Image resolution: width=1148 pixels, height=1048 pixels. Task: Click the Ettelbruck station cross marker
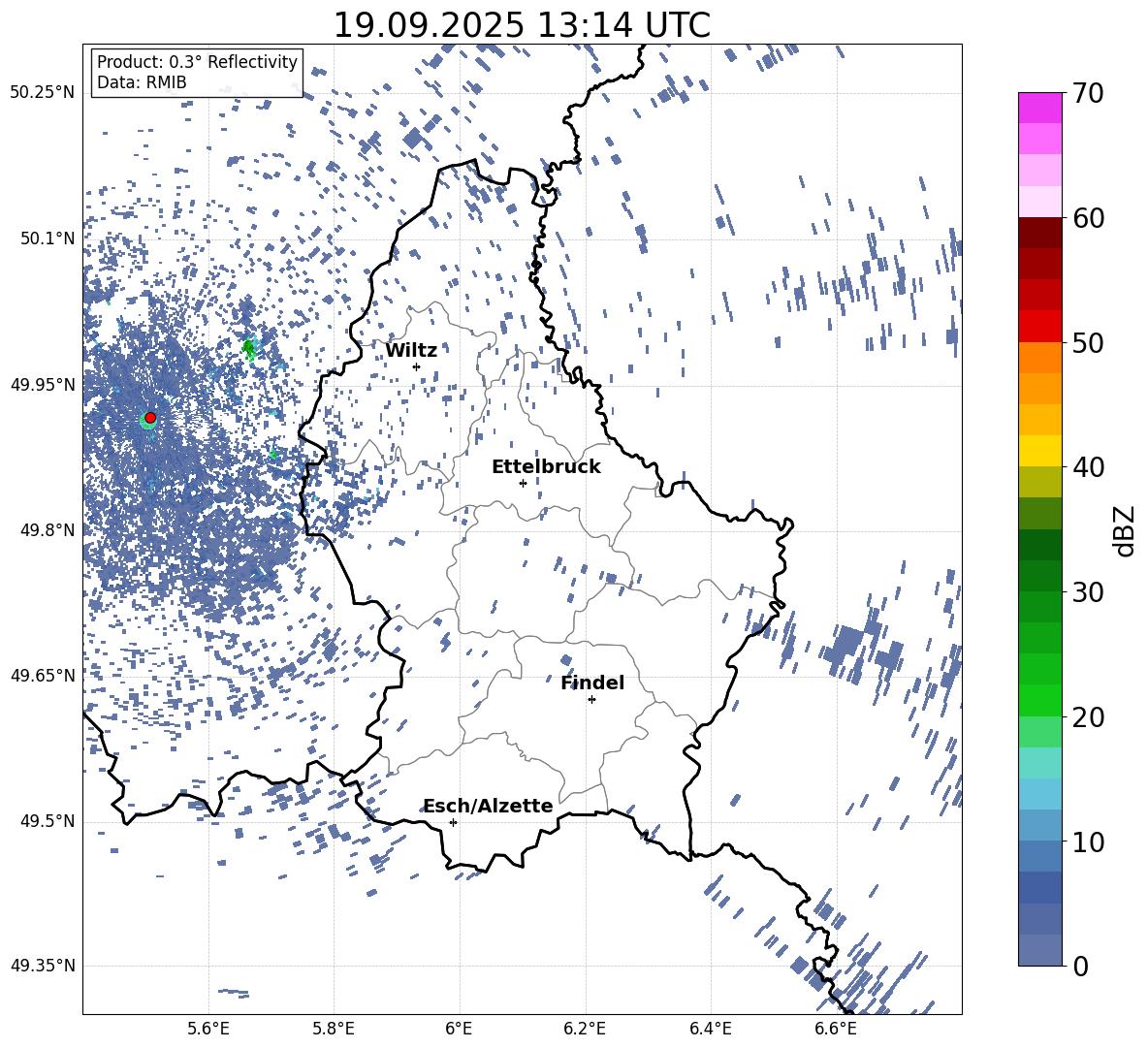point(523,483)
